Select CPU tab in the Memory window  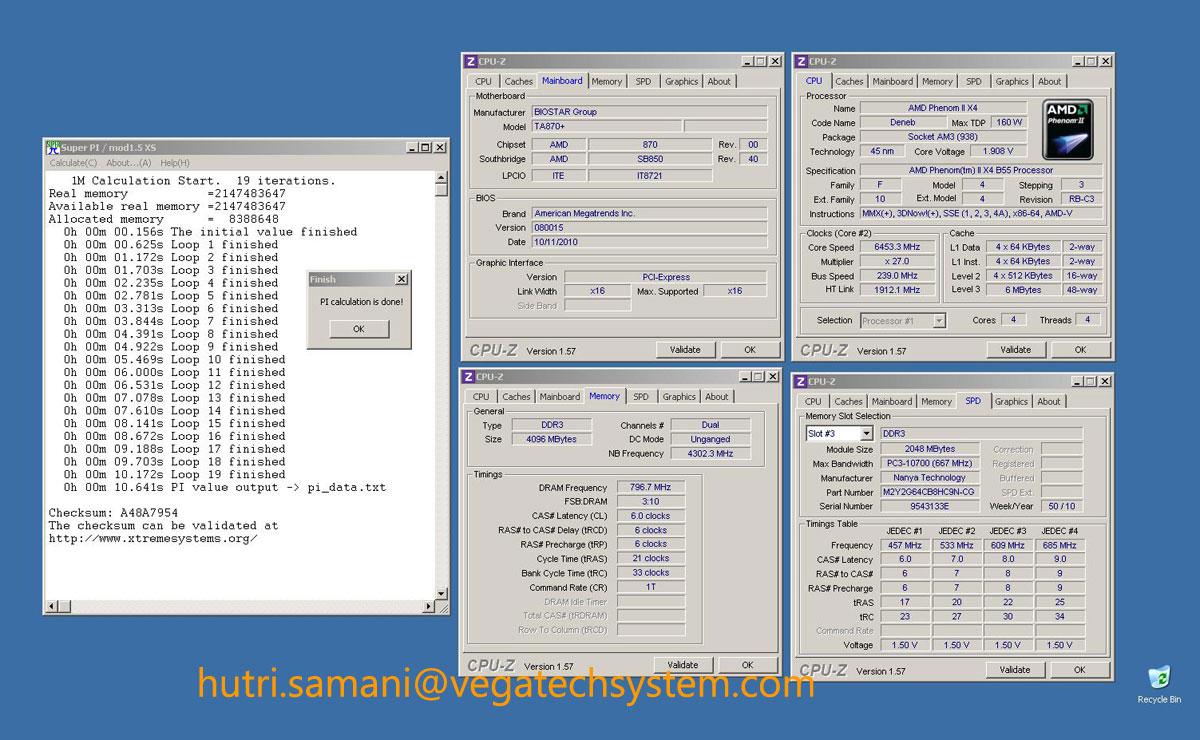pyautogui.click(x=481, y=397)
